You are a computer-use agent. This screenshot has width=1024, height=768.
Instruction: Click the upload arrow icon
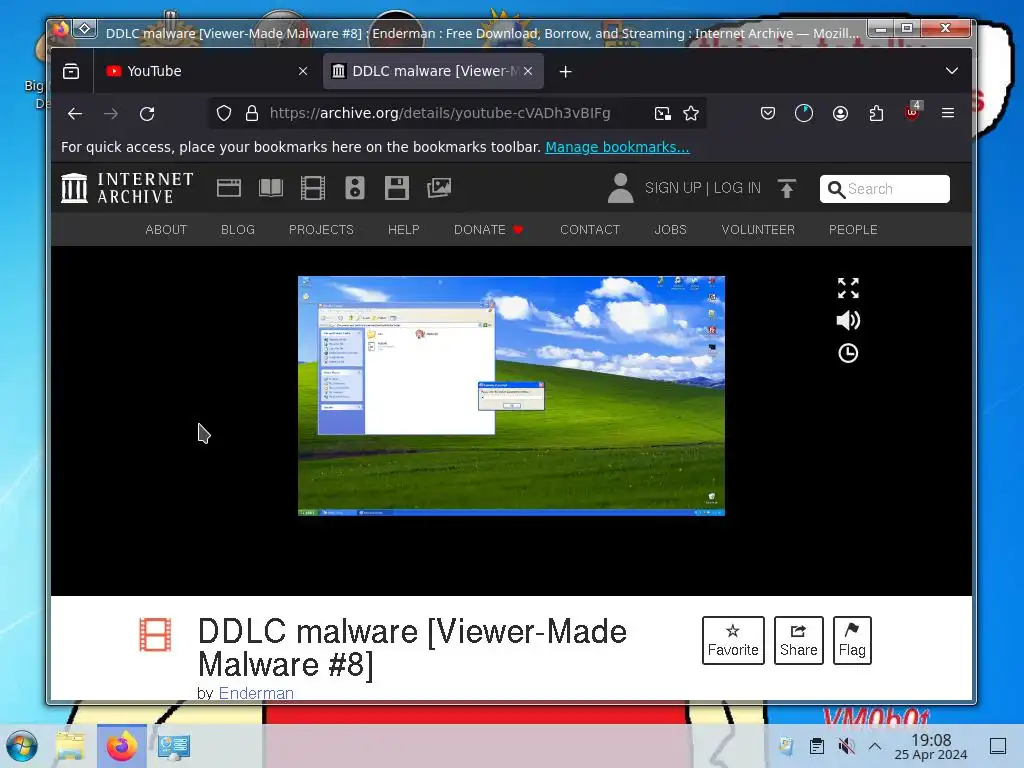tap(787, 188)
